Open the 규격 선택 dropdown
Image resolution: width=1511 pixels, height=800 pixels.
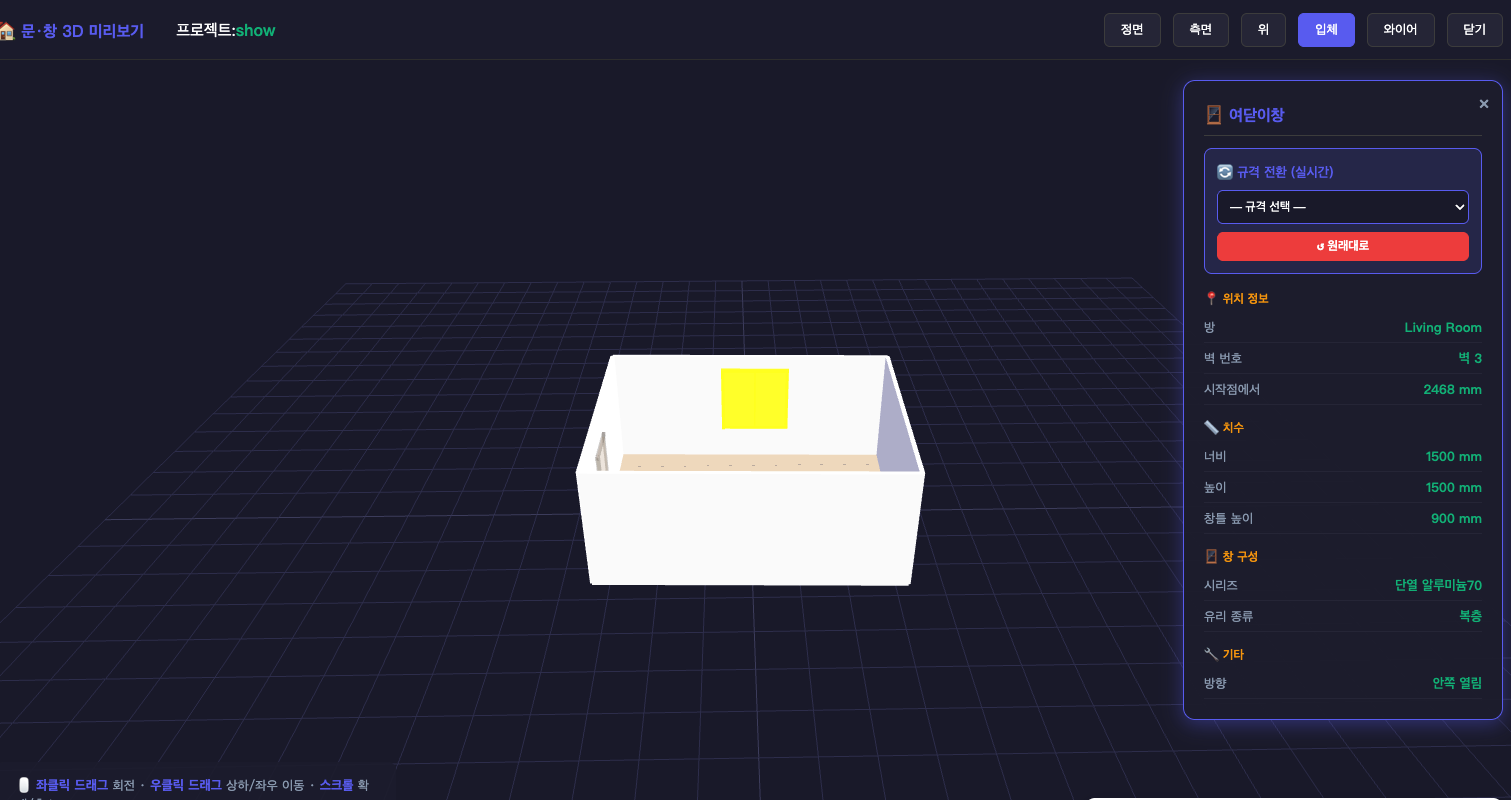[1342, 207]
